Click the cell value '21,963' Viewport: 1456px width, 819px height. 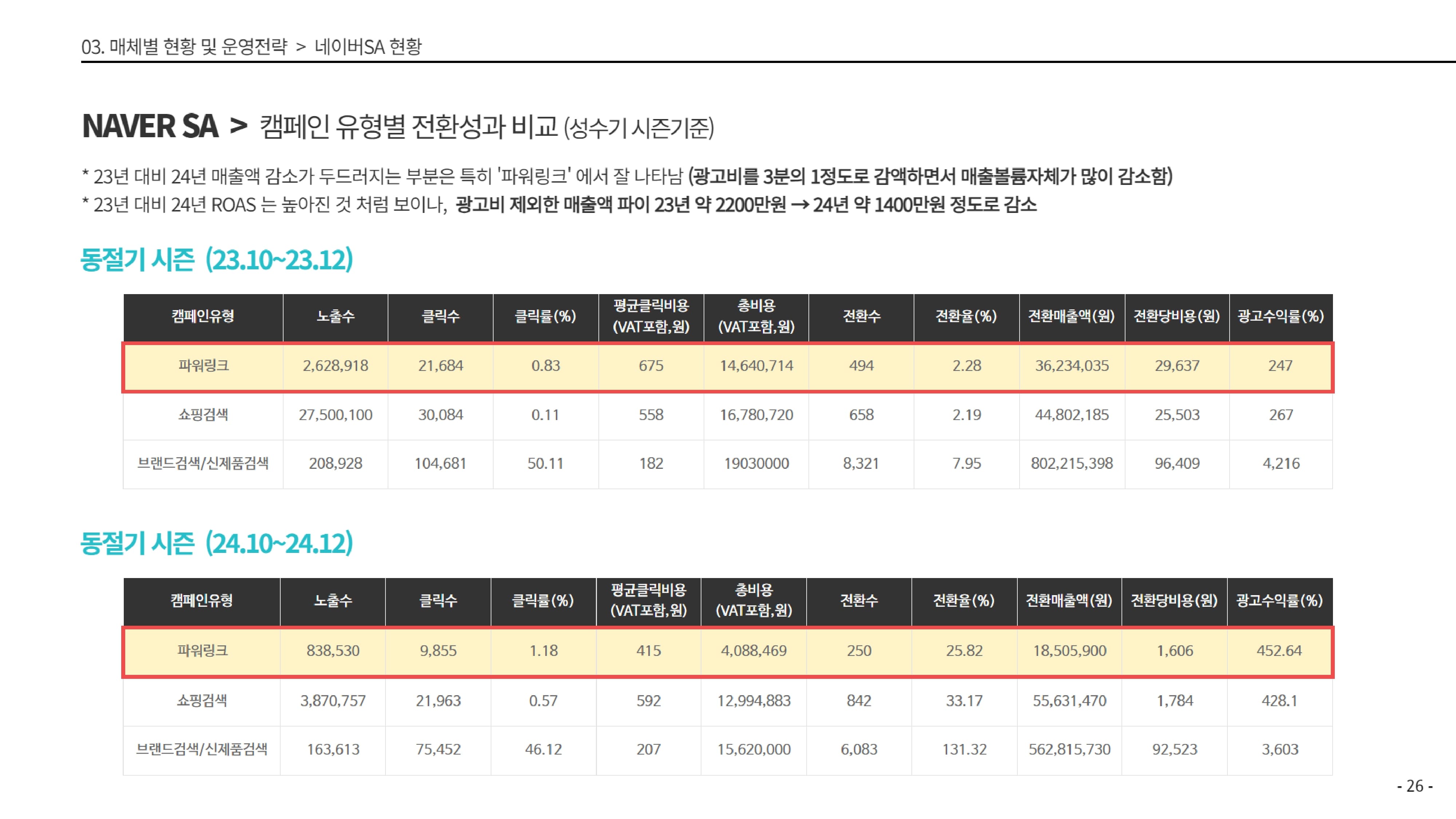tap(439, 701)
